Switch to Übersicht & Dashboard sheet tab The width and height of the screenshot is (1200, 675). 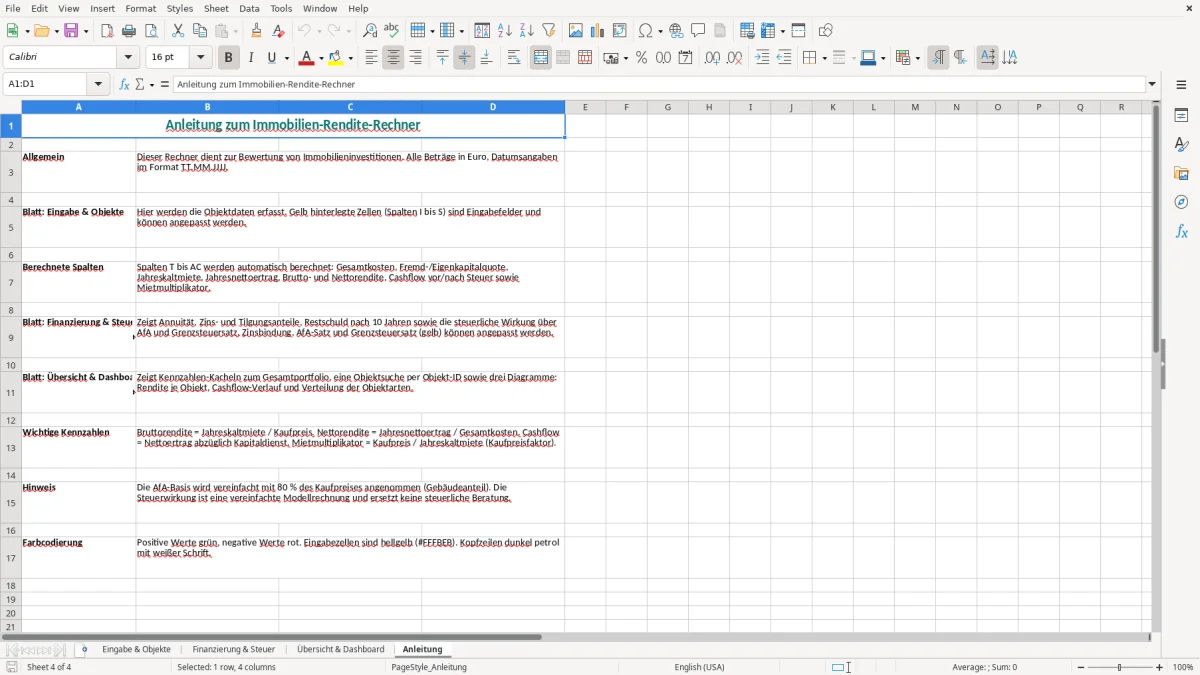[341, 650]
